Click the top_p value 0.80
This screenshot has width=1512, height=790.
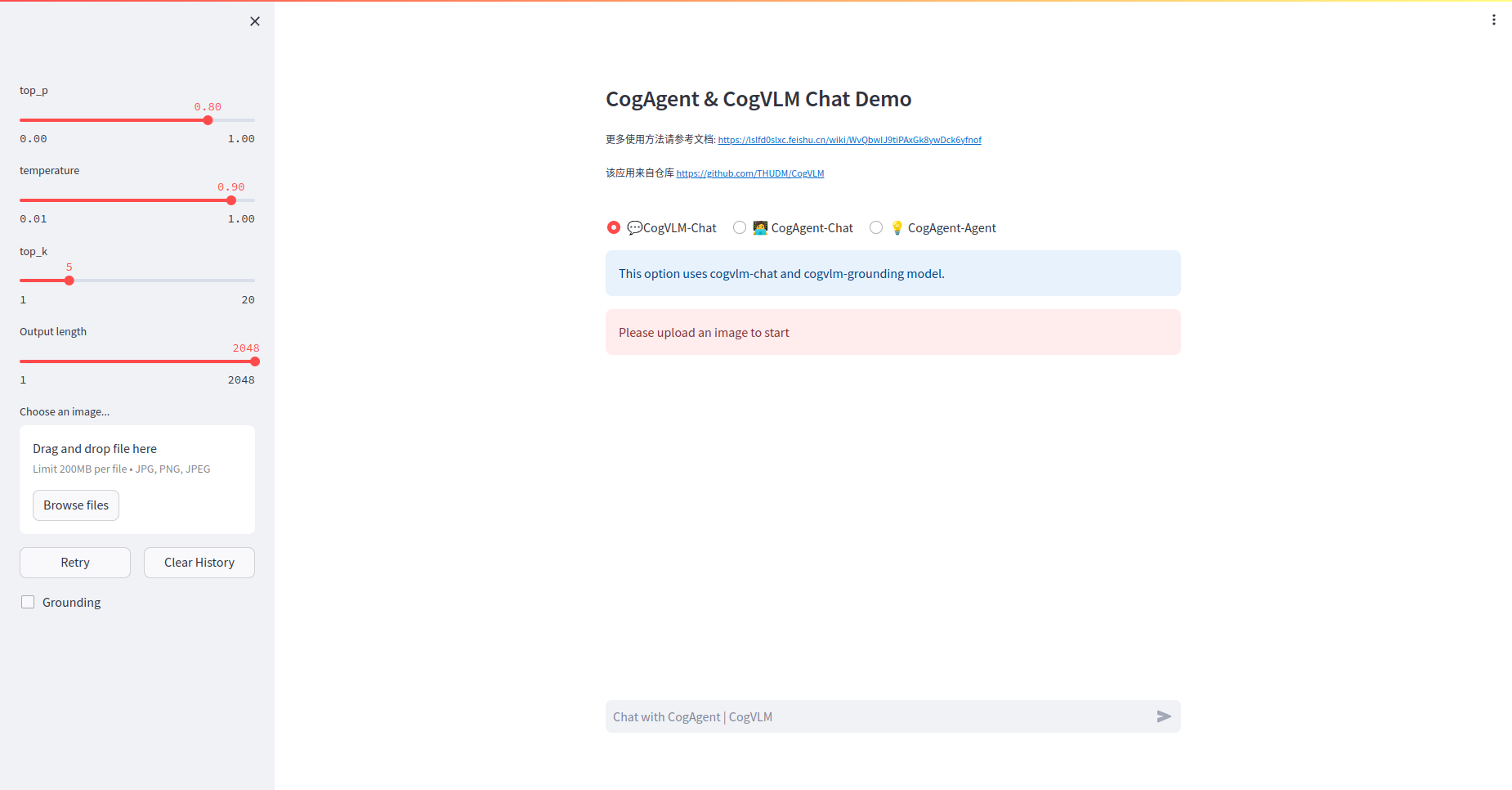pyautogui.click(x=208, y=107)
